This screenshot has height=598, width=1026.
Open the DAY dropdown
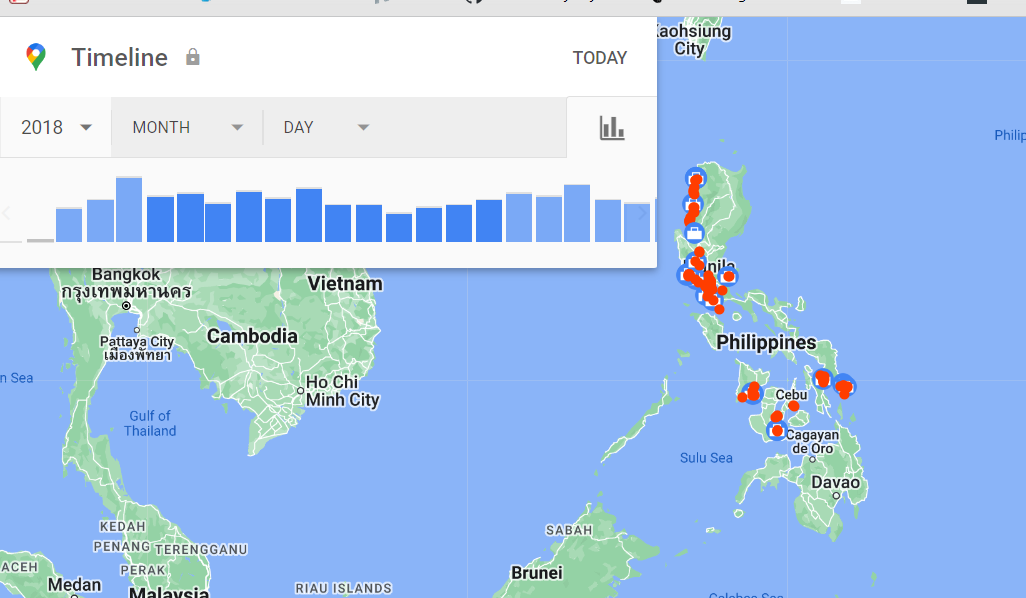click(x=326, y=127)
